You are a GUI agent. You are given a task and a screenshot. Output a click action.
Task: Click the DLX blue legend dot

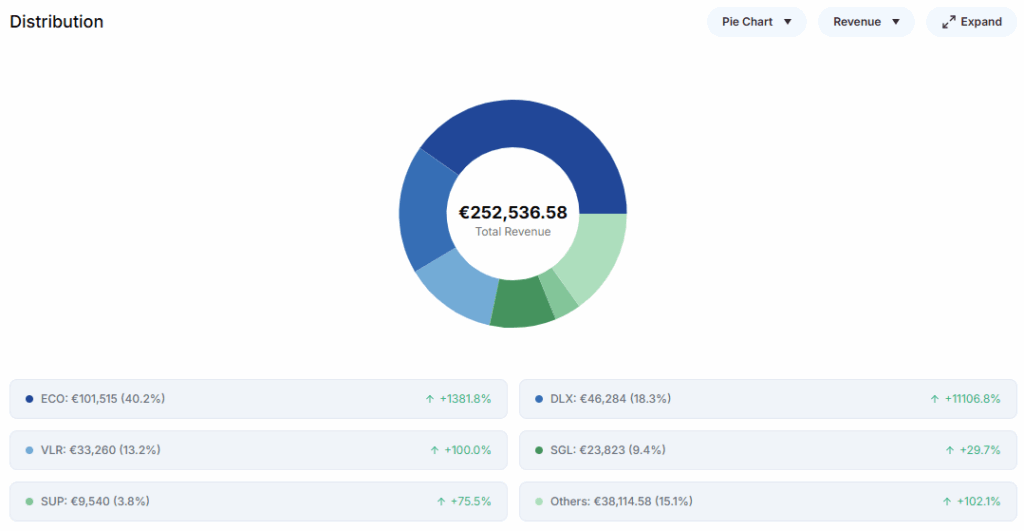pyautogui.click(x=539, y=399)
